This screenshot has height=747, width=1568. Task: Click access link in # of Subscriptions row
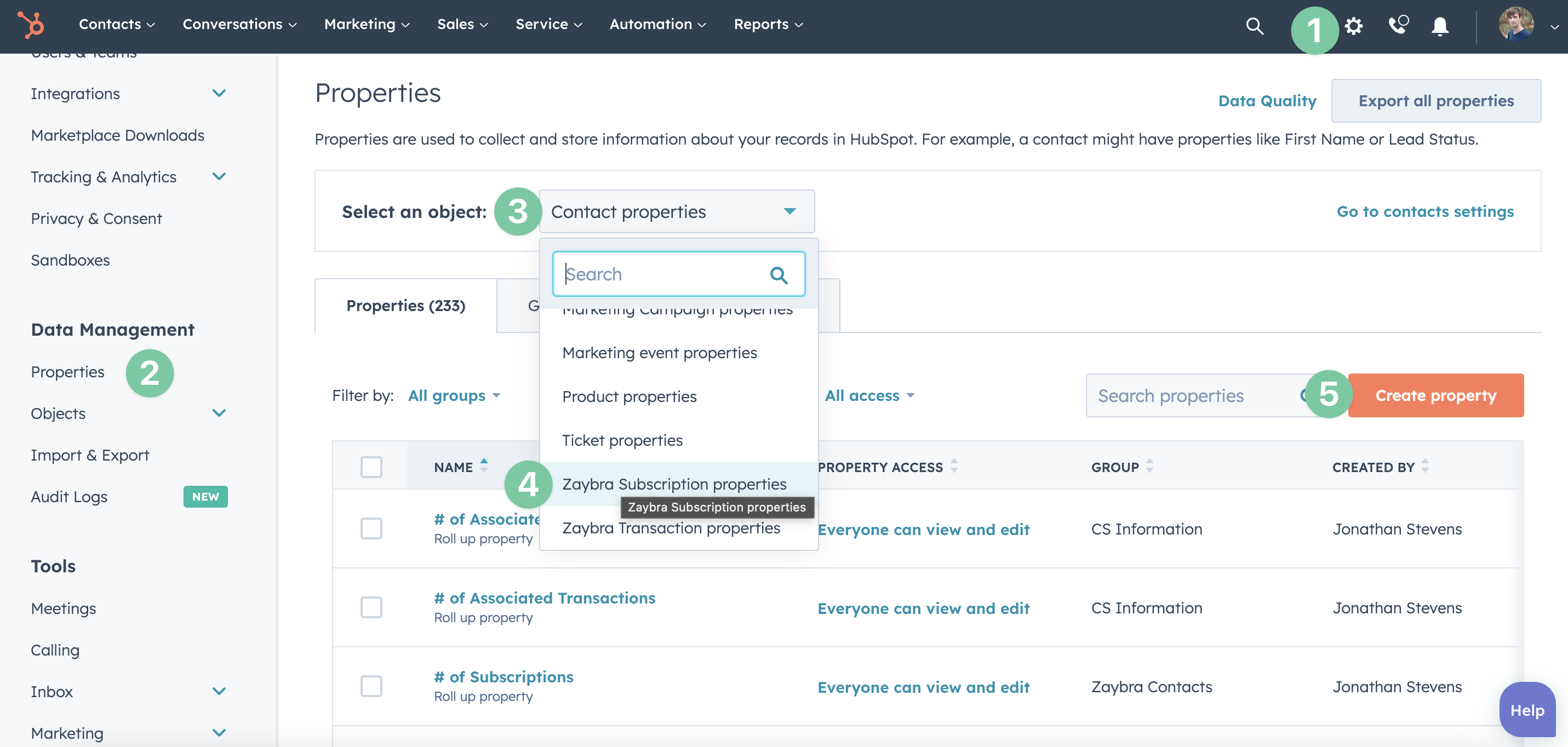click(923, 687)
